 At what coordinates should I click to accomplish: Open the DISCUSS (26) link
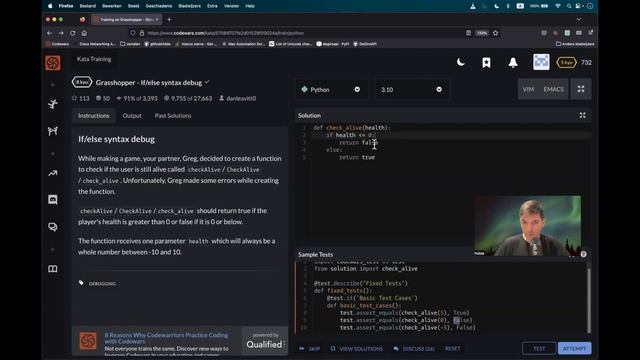click(x=414, y=349)
